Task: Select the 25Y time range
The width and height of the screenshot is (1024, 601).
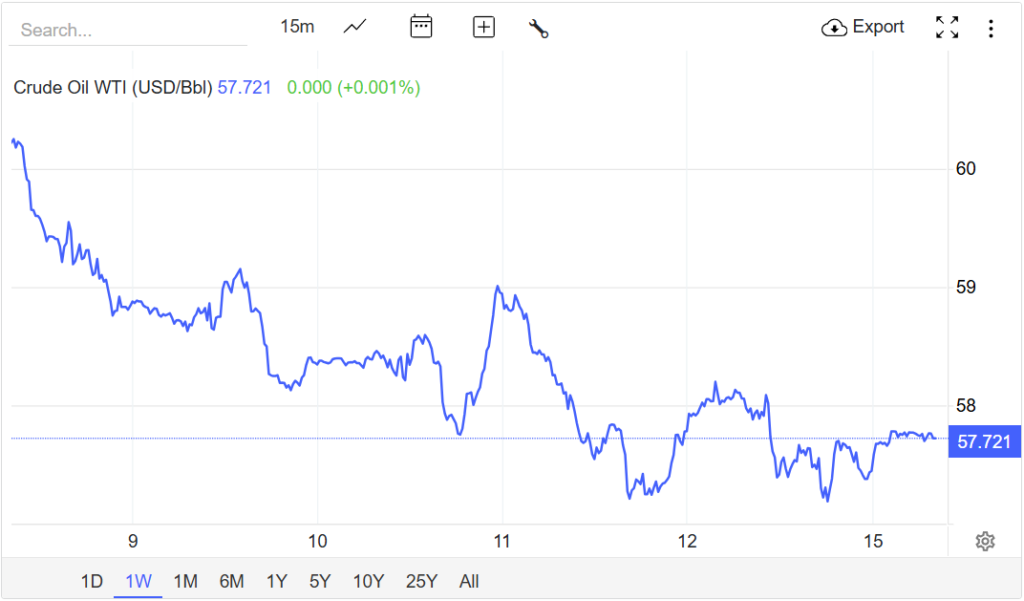Action: pos(421,581)
